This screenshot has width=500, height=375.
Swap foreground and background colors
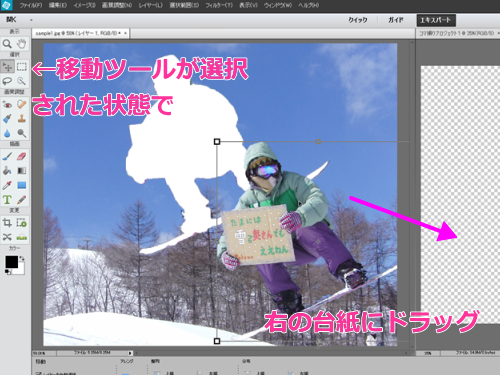click(x=22, y=258)
